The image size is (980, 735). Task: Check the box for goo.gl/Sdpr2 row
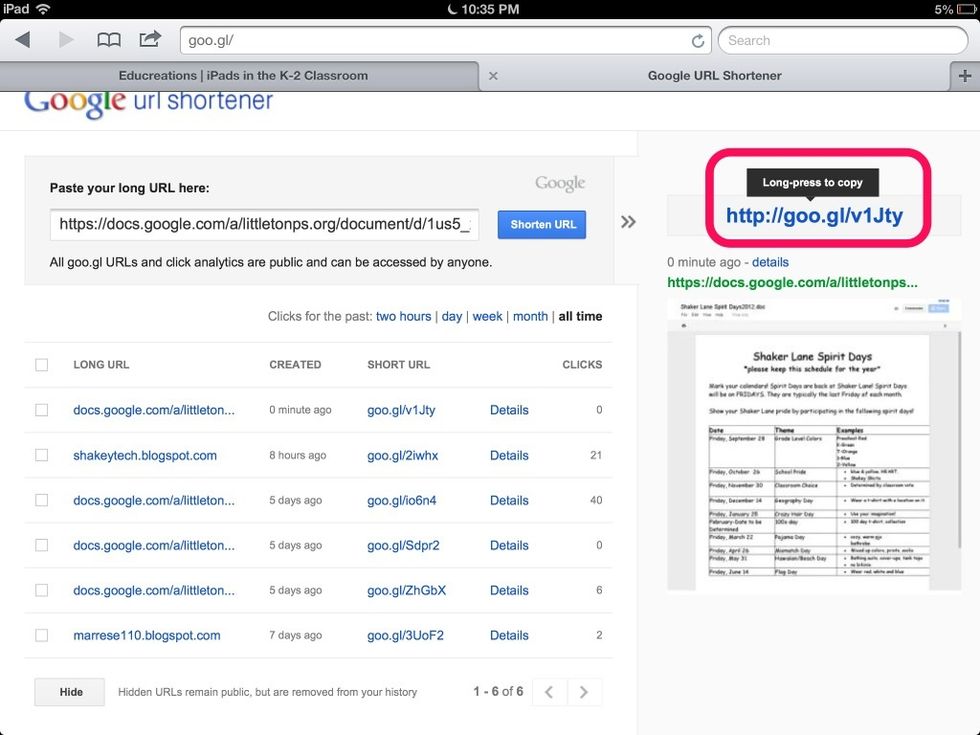coord(41,545)
